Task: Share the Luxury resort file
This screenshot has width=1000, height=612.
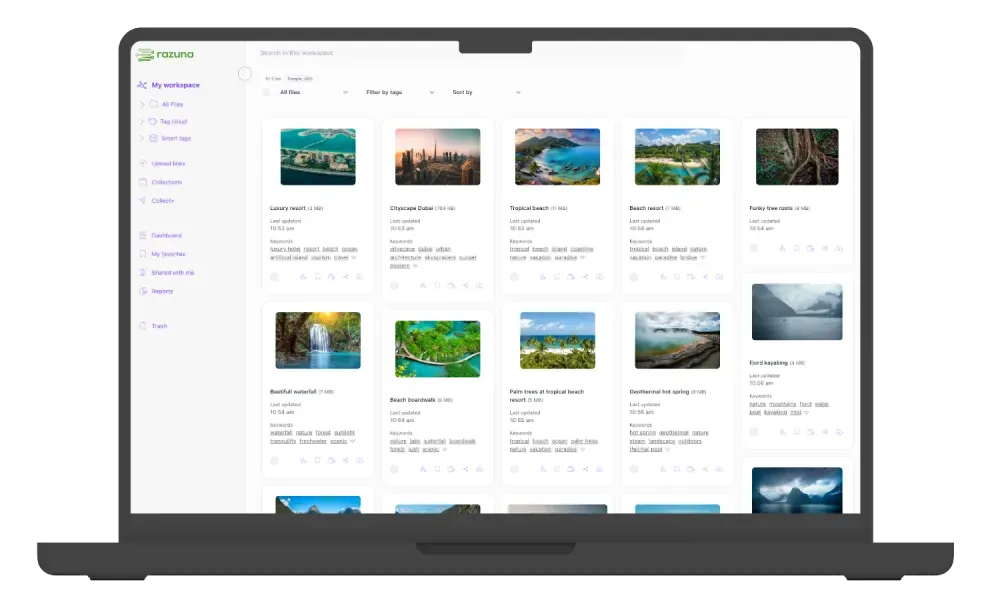Action: (x=345, y=277)
